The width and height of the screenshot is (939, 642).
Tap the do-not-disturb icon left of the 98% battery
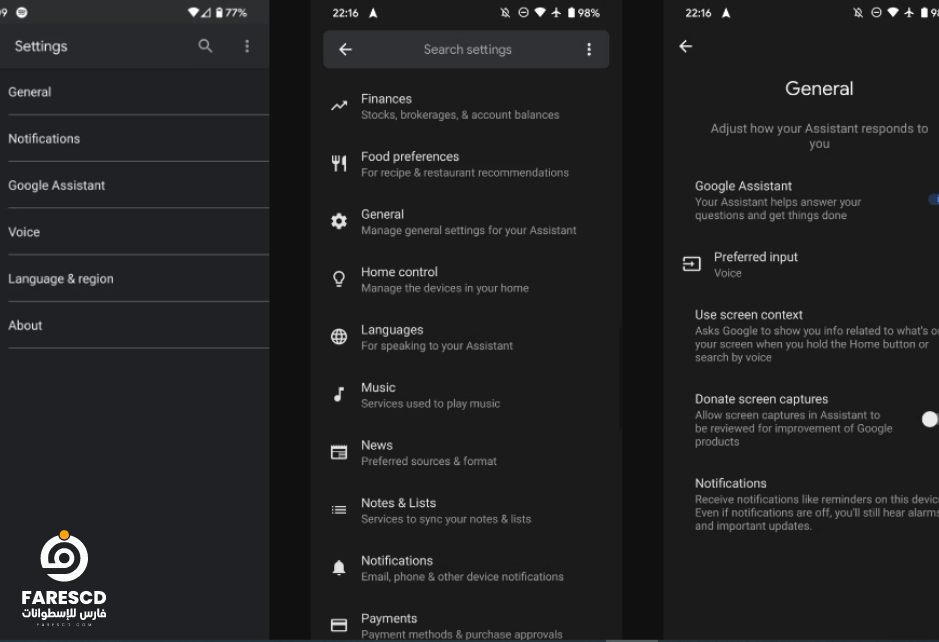point(523,12)
